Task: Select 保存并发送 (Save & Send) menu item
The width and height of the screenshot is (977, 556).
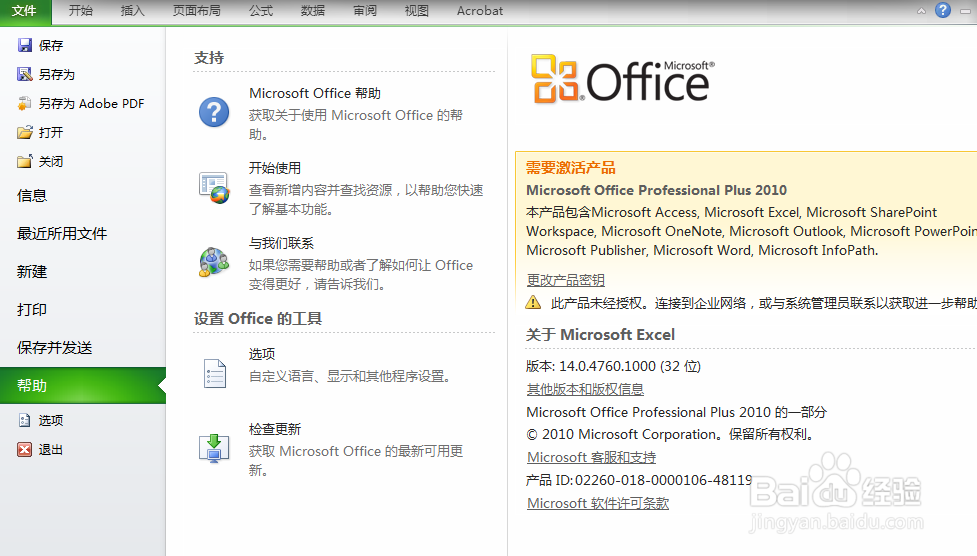Action: [x=55, y=348]
